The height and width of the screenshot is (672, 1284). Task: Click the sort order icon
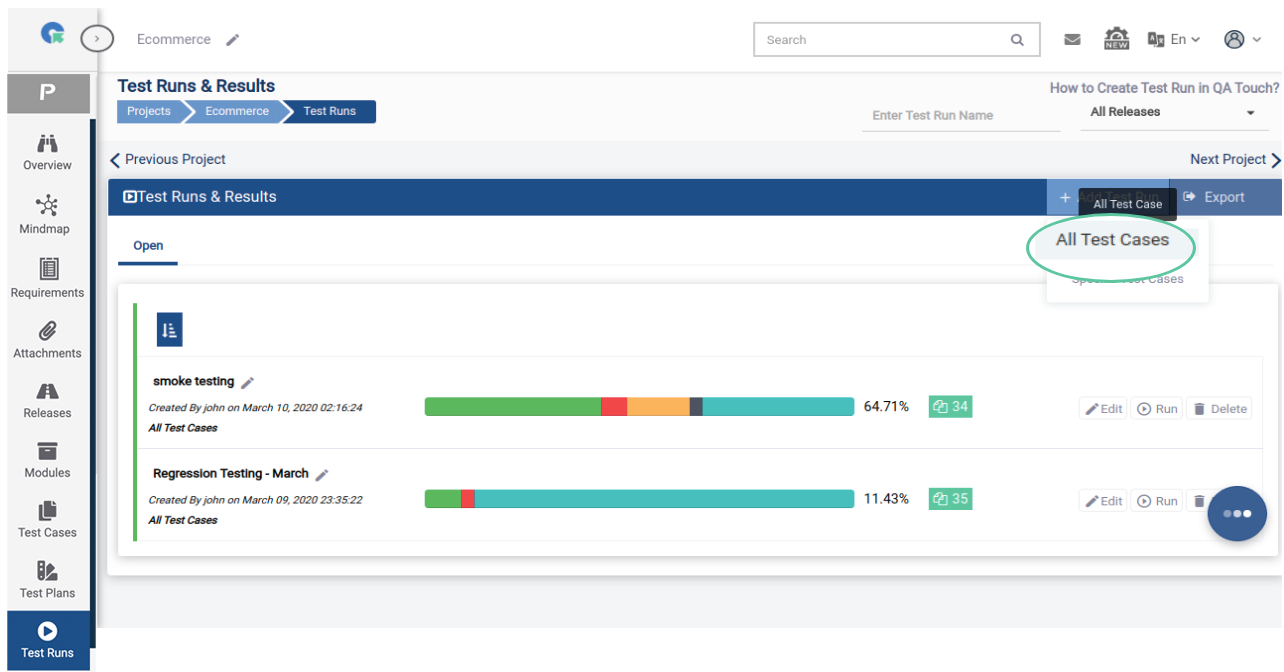tap(169, 330)
